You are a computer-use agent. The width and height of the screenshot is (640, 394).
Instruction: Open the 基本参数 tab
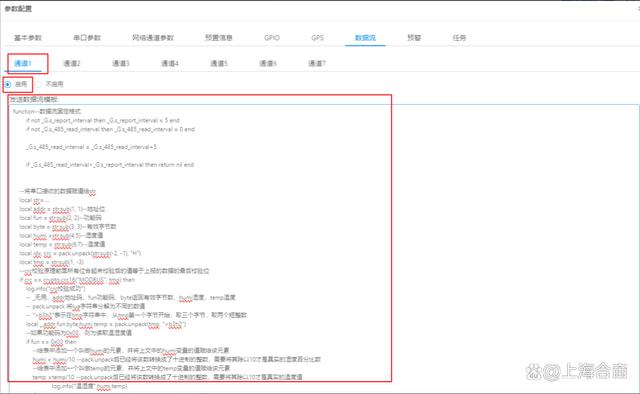tap(28, 38)
